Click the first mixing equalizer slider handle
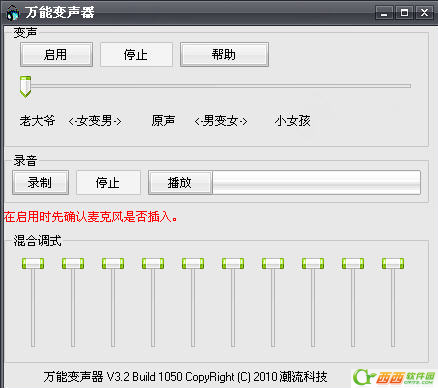 tap(33, 263)
